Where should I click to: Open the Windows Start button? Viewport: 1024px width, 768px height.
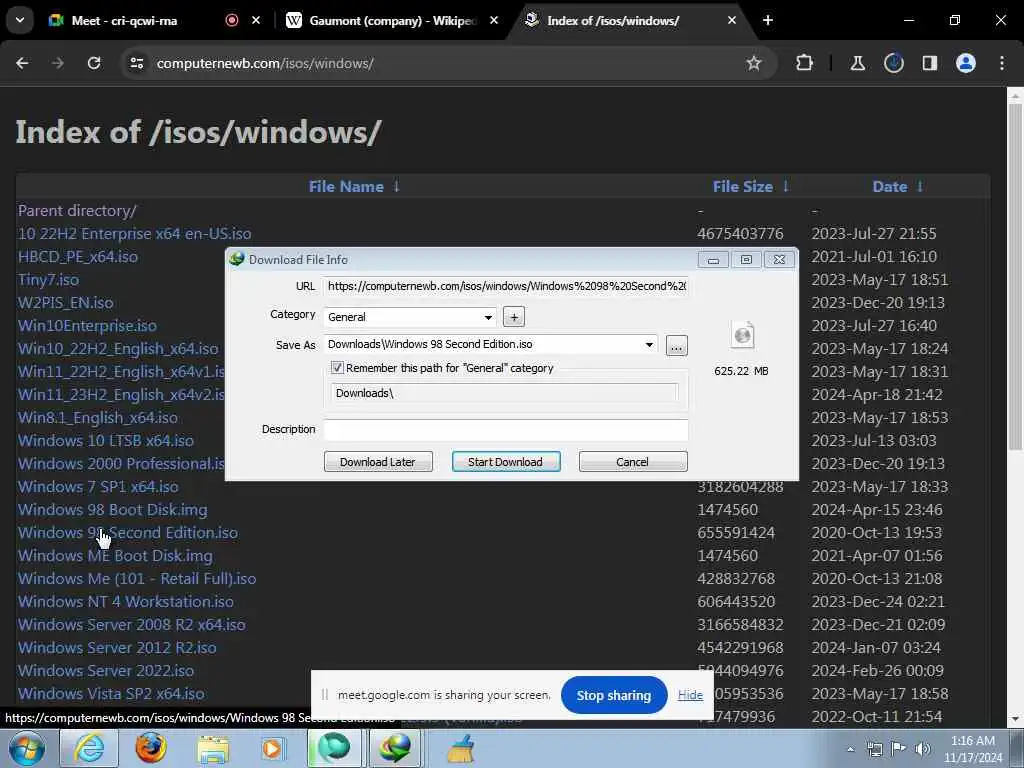(26, 748)
